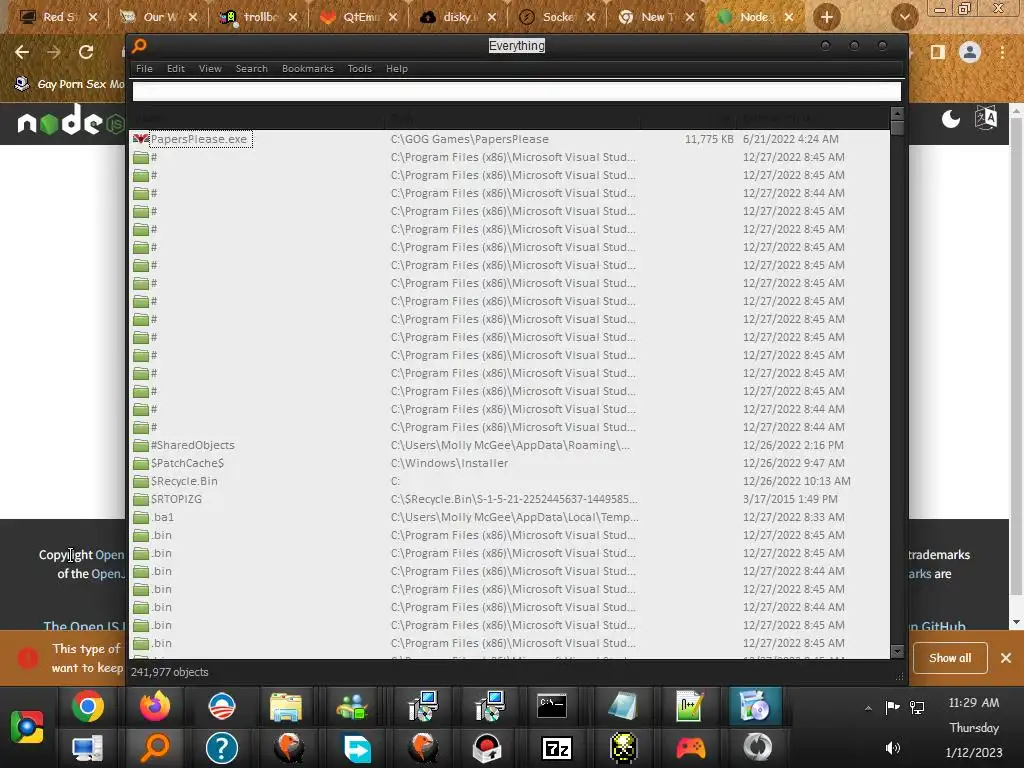
Task: Select the $RTOPIZG folder row
Action: pos(511,499)
